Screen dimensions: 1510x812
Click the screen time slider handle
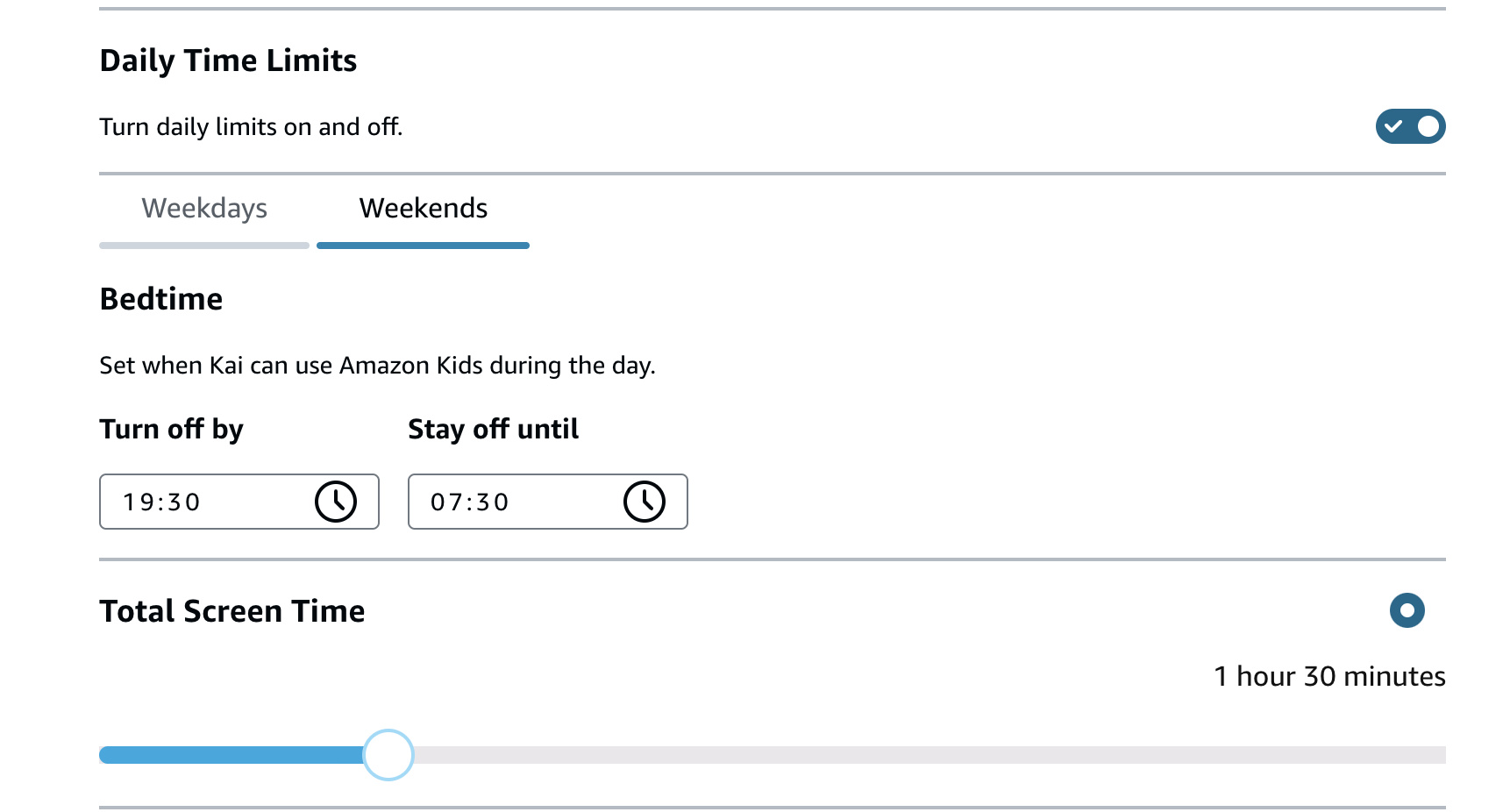coord(388,755)
